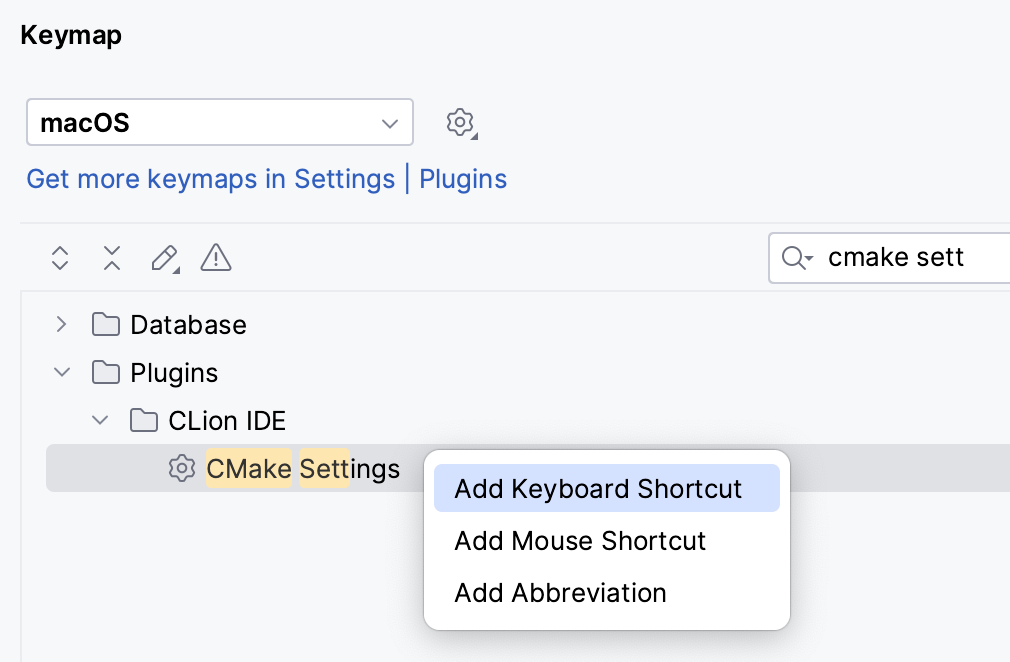Open keymap settings gear next to macOS dropdown
The width and height of the screenshot is (1010, 662).
[461, 122]
